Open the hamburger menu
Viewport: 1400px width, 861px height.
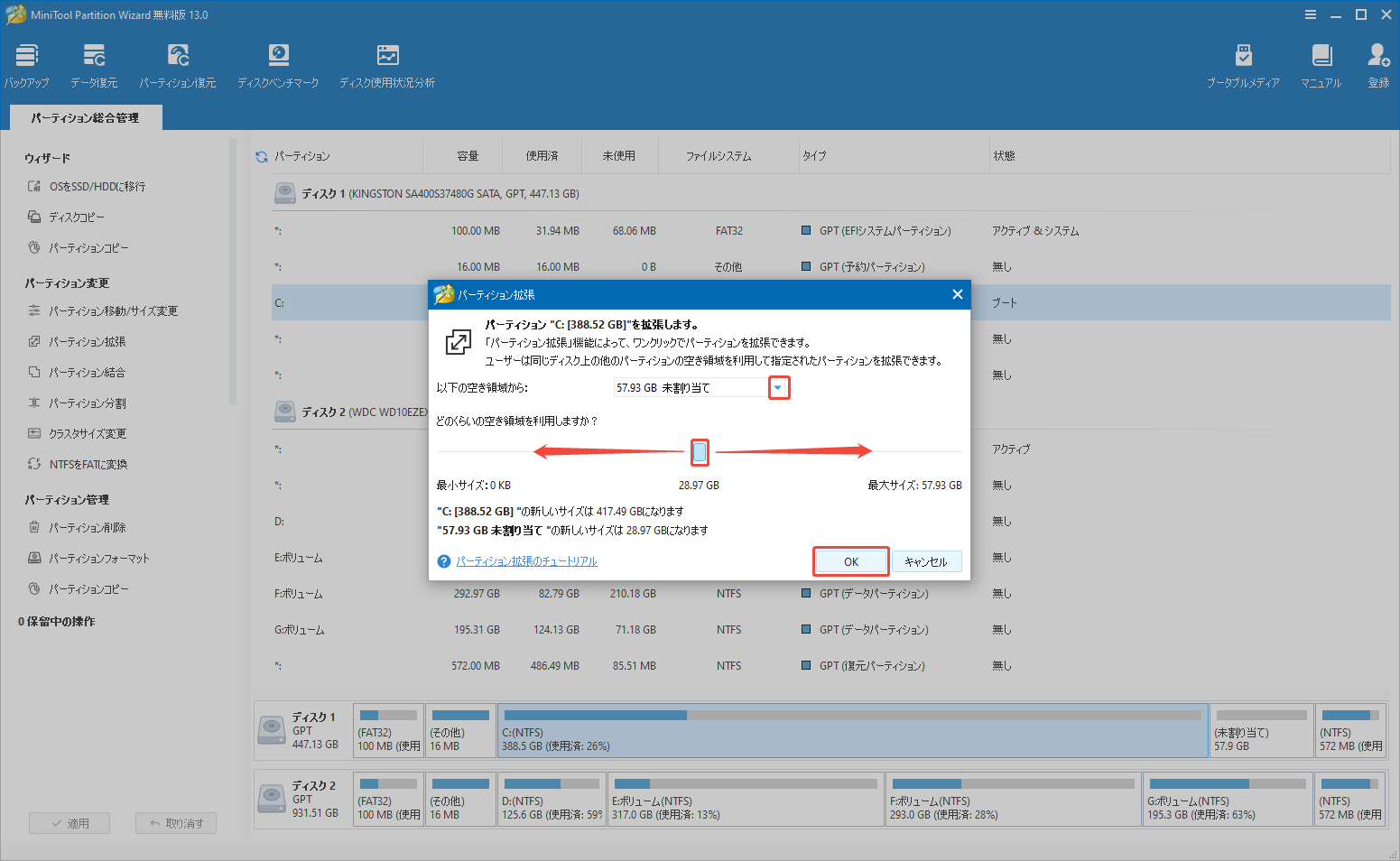click(x=1311, y=14)
